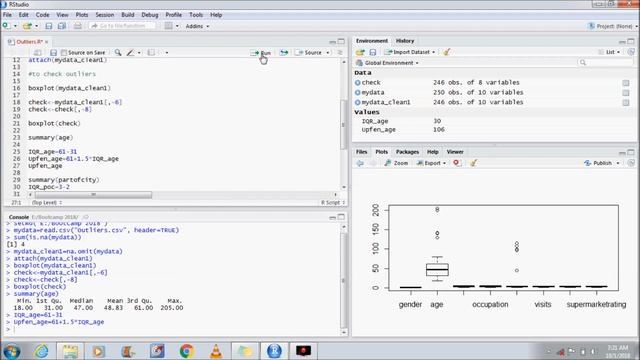
Task: Switch to the Files tab
Action: (x=362, y=152)
